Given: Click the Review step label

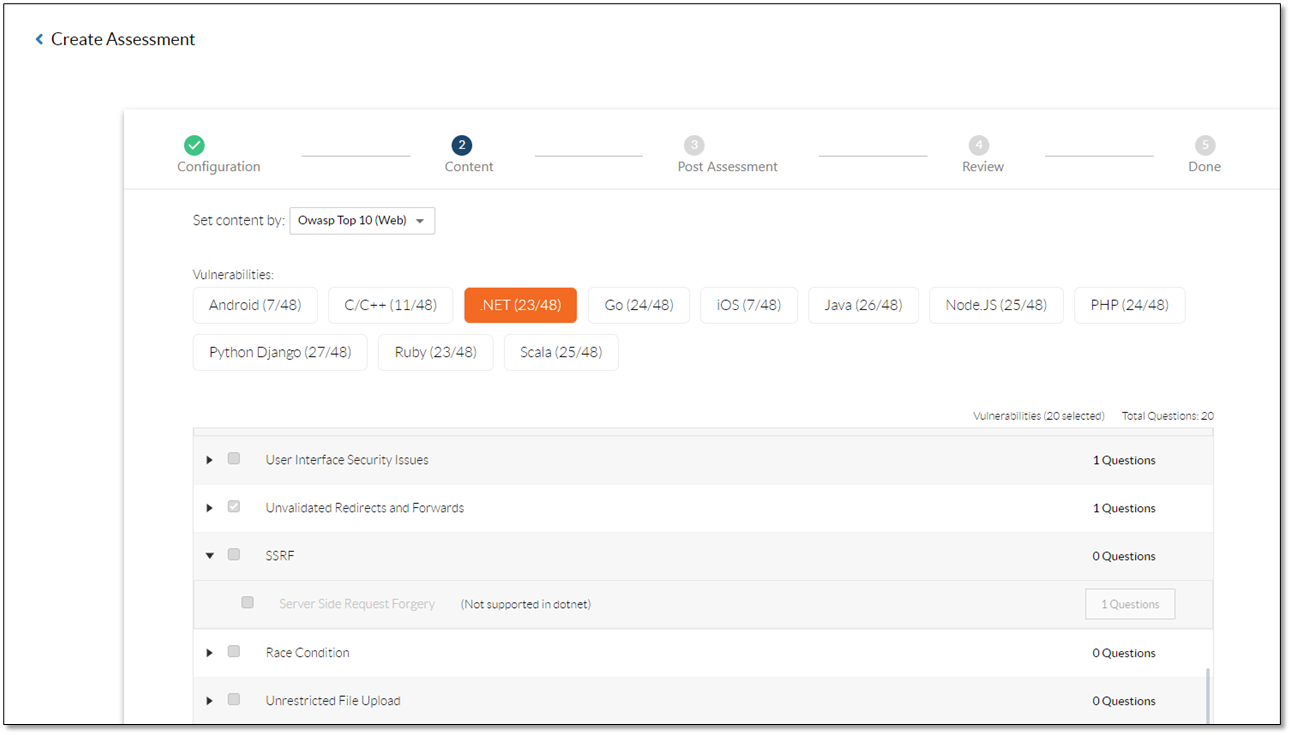Looking at the screenshot, I should pos(983,167).
